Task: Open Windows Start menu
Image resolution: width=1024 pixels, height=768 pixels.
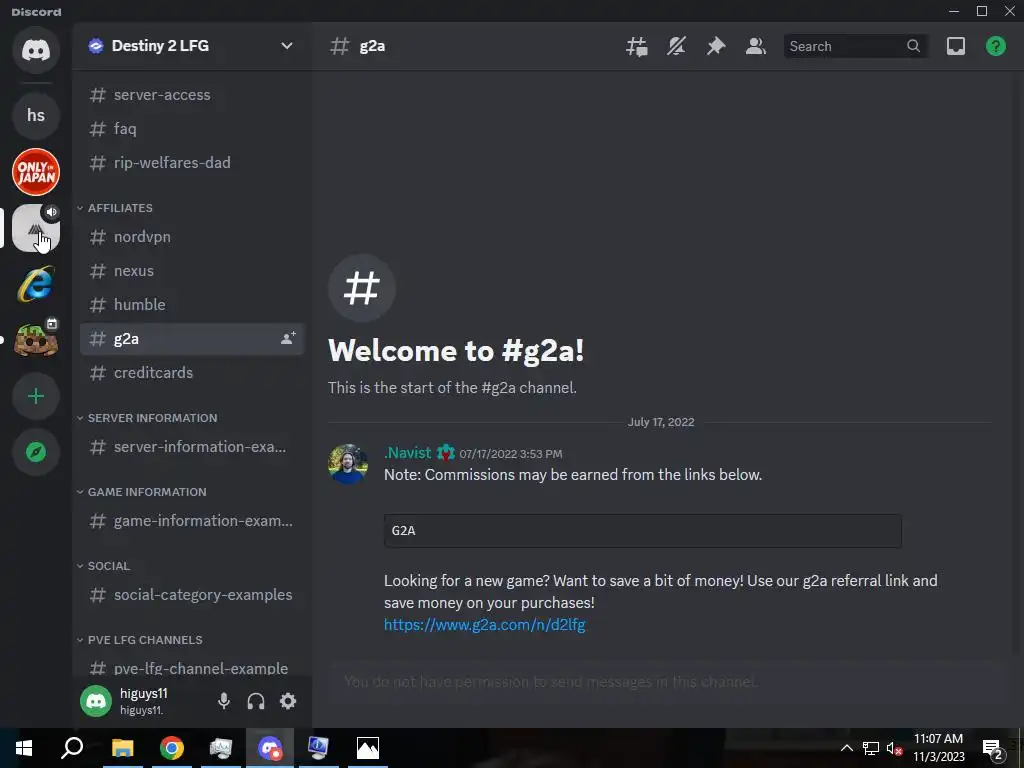Action: pyautogui.click(x=24, y=748)
